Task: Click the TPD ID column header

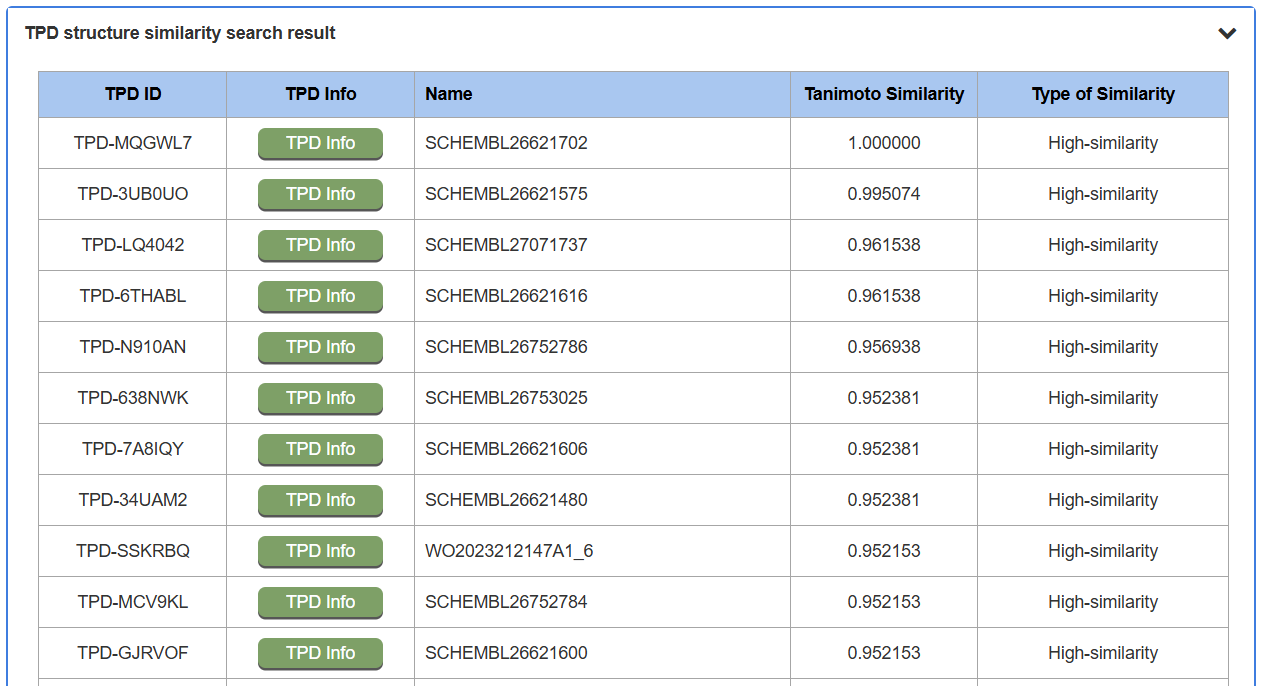Action: point(133,94)
